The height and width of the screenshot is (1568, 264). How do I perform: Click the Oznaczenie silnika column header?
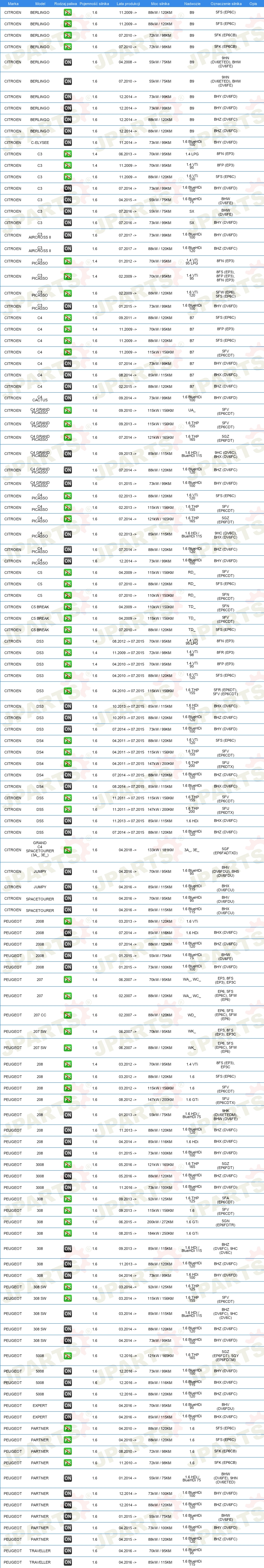coord(226,4)
